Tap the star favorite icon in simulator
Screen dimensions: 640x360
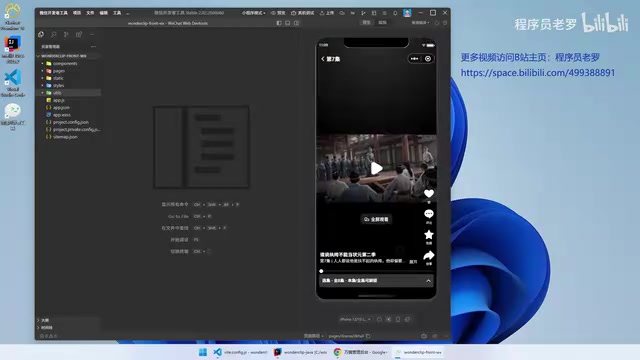tap(429, 234)
